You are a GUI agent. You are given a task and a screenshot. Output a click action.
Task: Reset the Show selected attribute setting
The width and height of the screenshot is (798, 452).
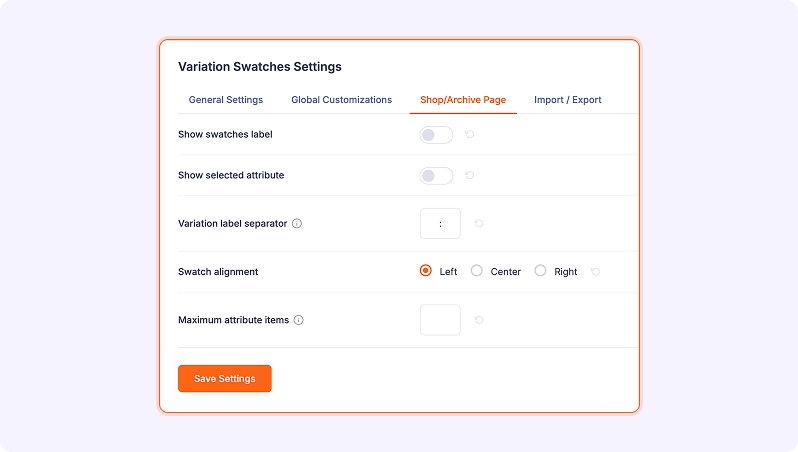(x=470, y=175)
